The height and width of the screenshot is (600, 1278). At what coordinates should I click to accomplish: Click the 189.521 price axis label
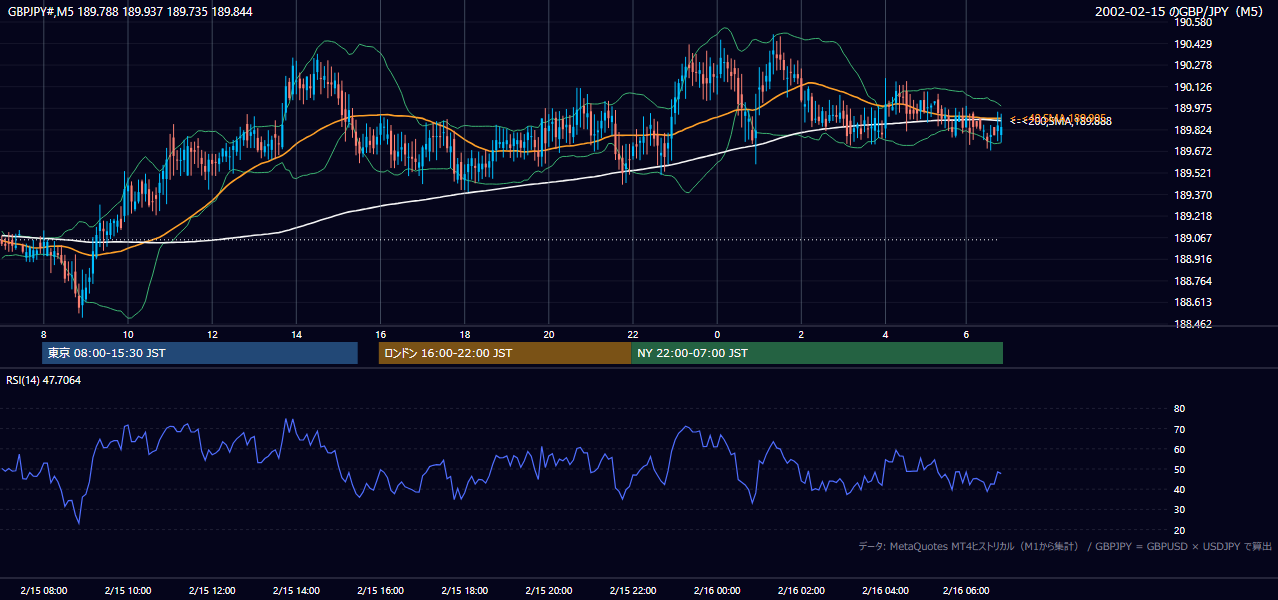1193,173
